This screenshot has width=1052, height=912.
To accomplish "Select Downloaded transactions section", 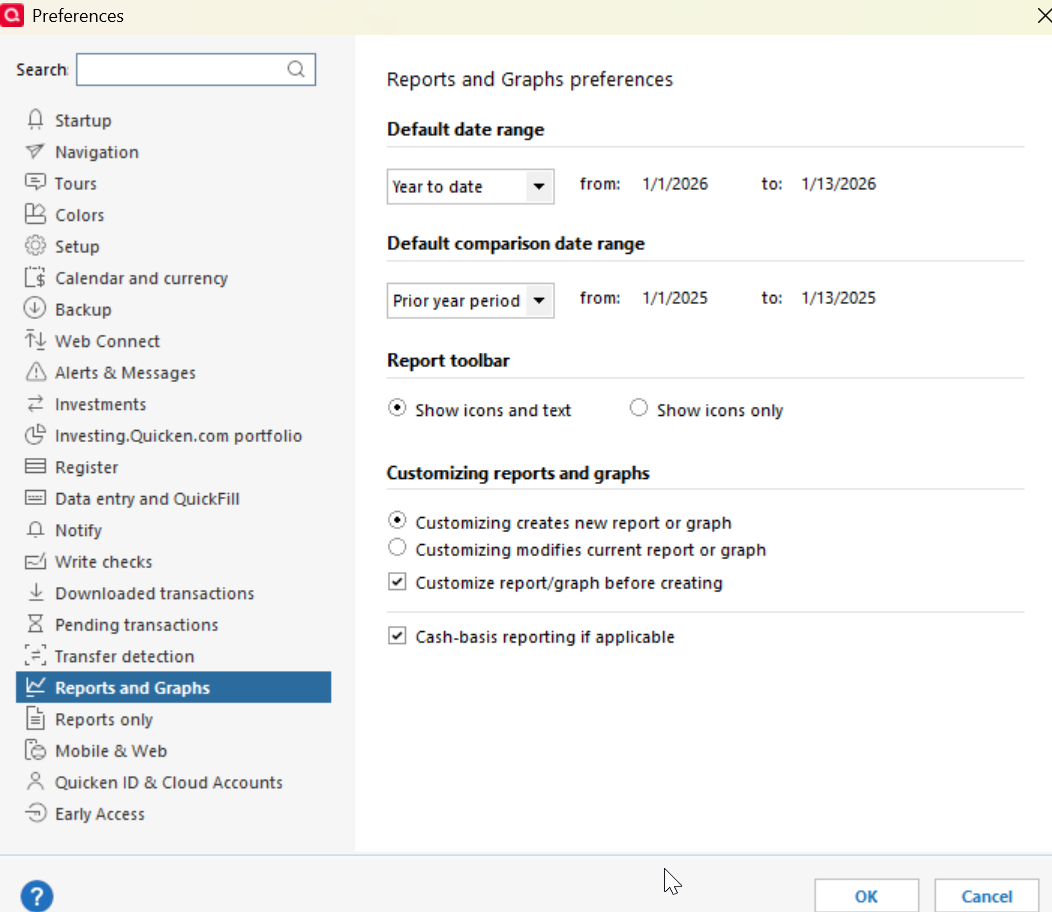I will (x=155, y=593).
